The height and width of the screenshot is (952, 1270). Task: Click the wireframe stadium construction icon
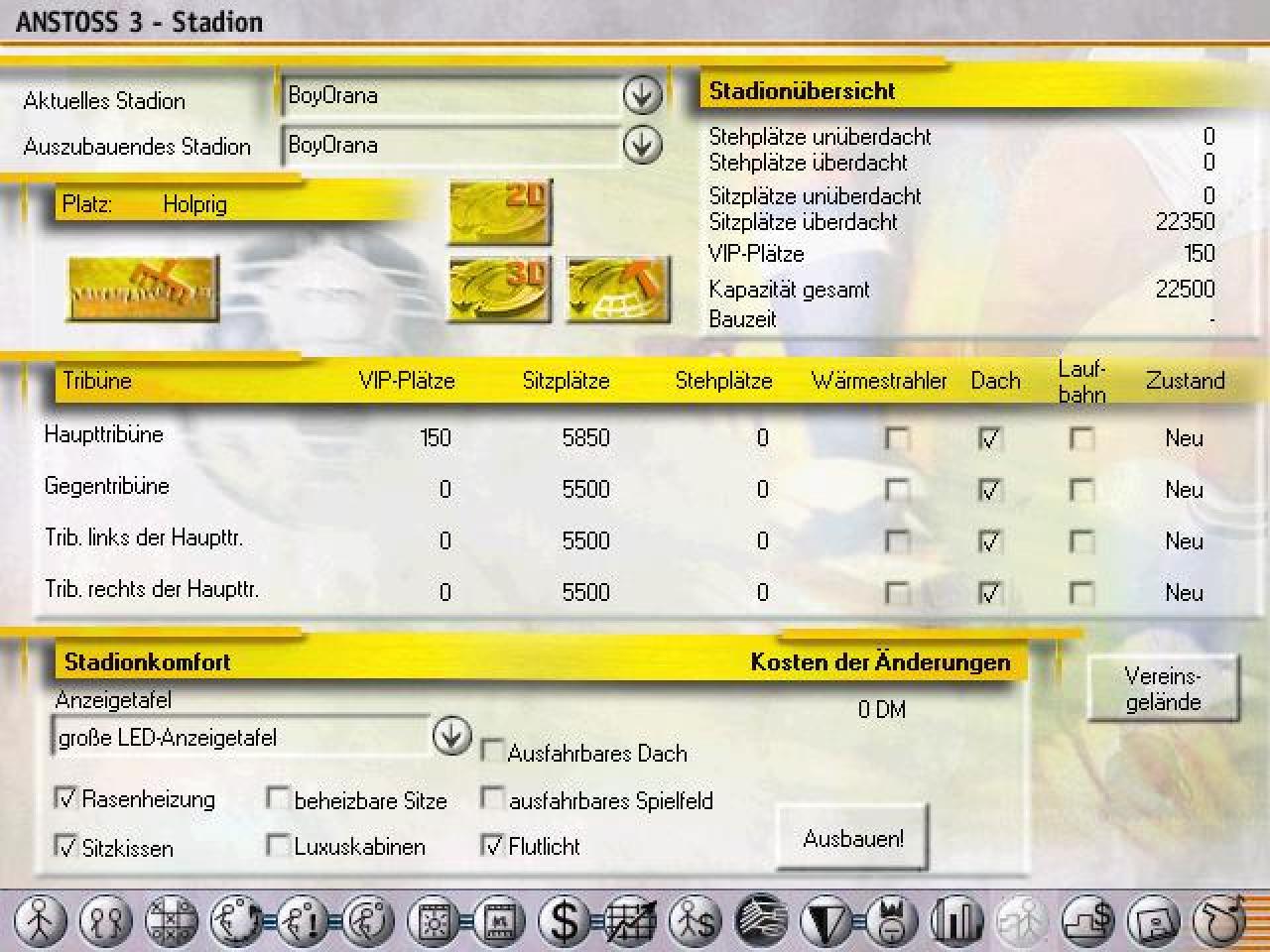tap(618, 290)
